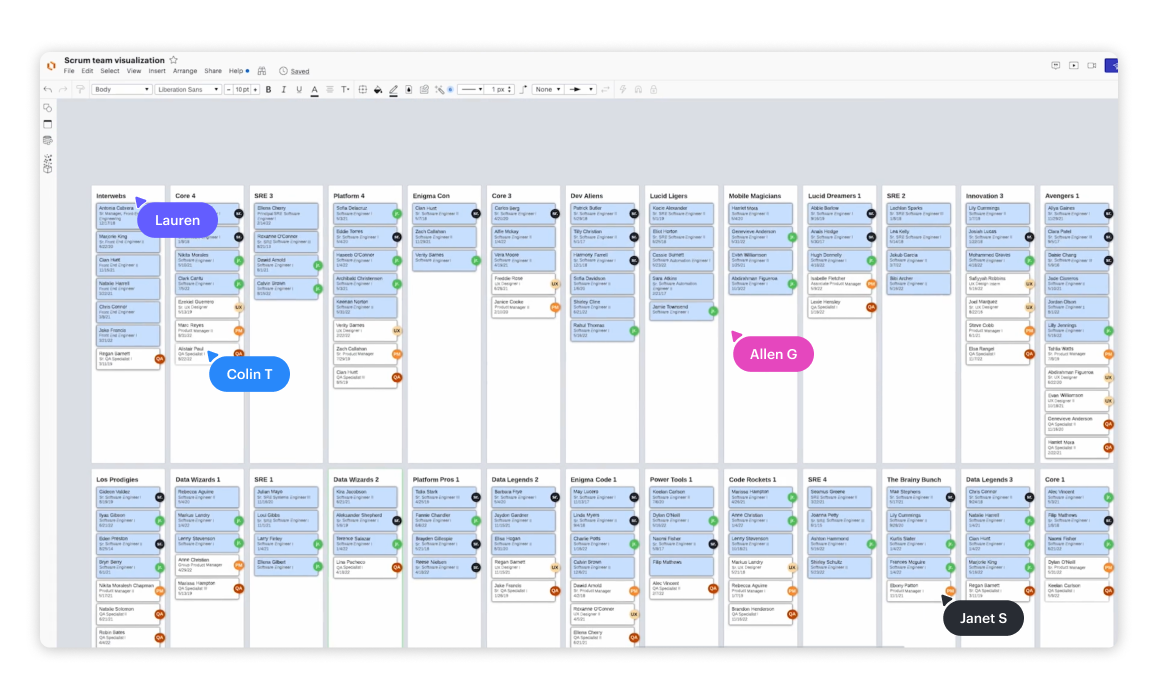Image resolution: width=1160 pixels, height=700 pixels.
Task: Open the Body text style dropdown
Action: (x=121, y=90)
